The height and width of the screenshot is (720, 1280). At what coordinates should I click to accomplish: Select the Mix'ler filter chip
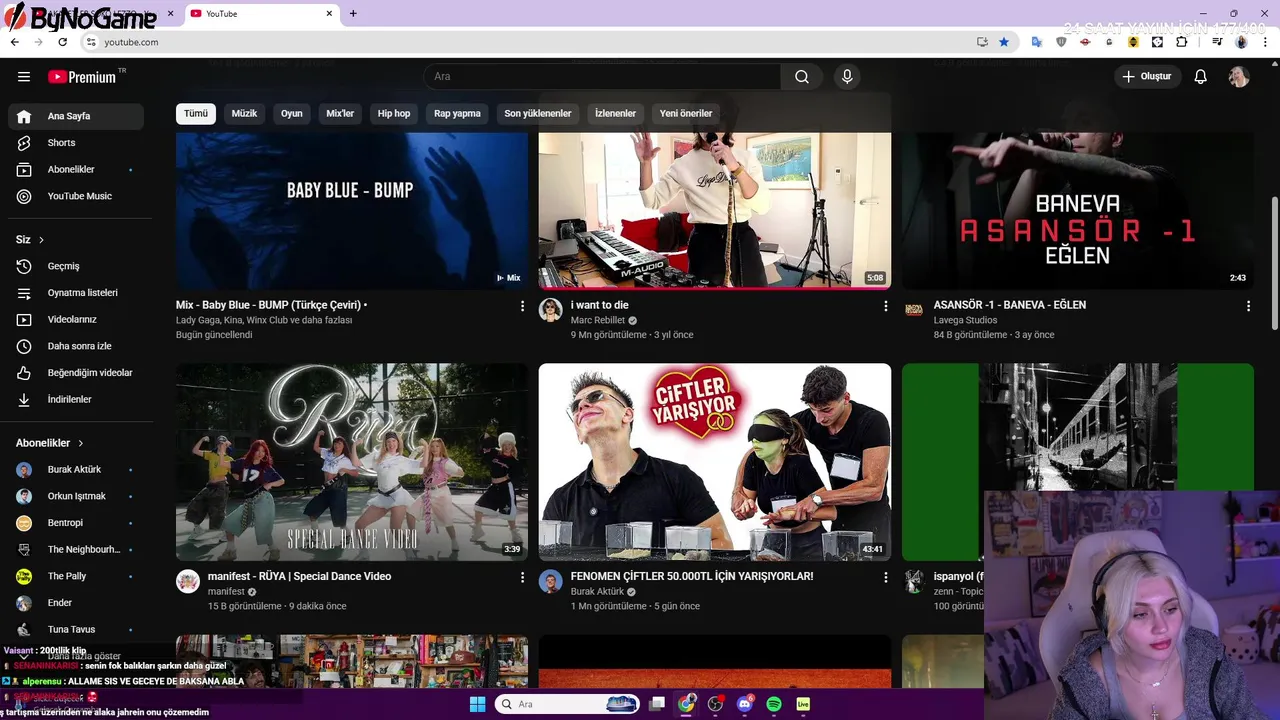[x=340, y=113]
